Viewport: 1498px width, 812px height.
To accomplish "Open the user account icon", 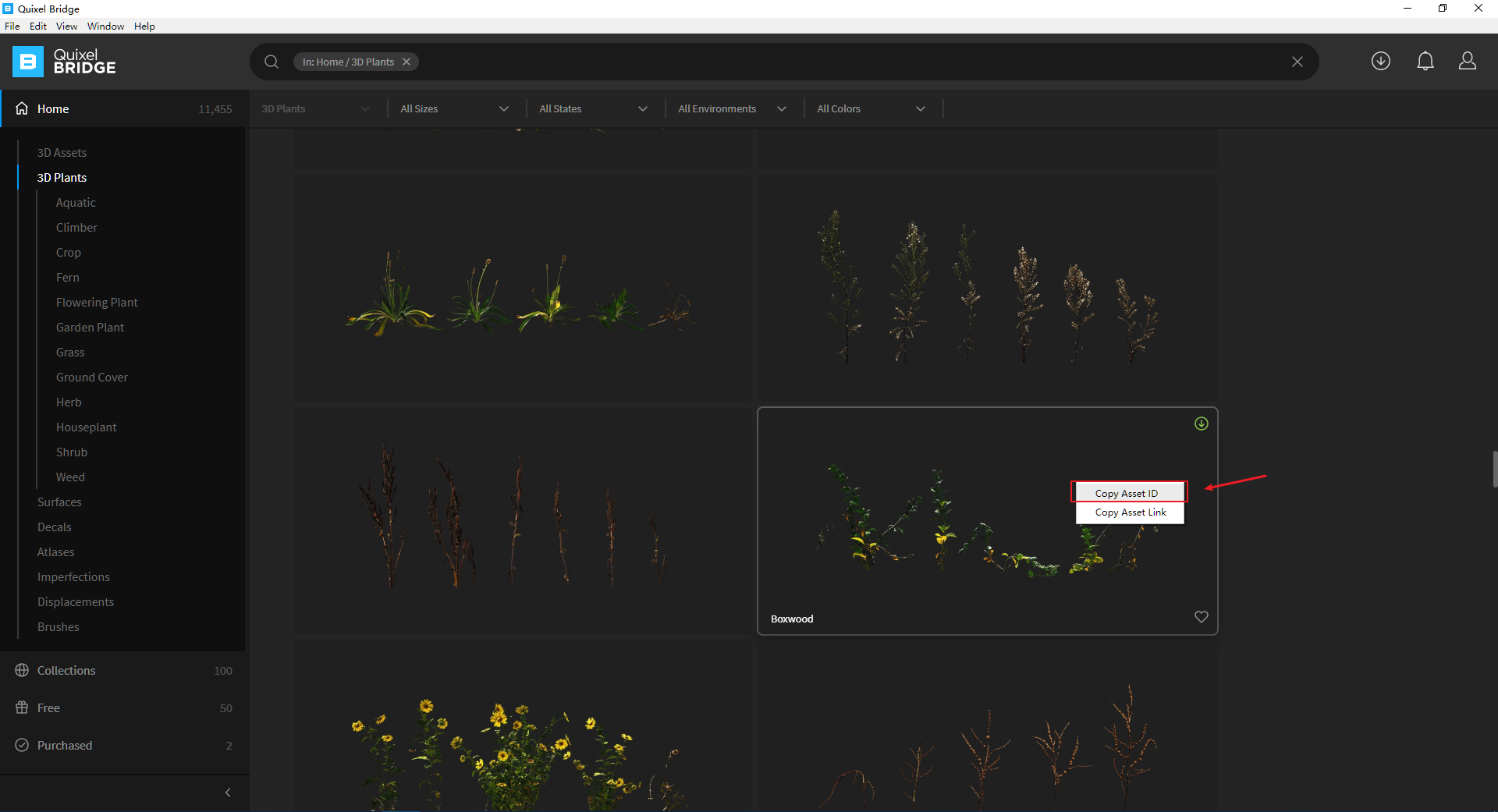I will [x=1468, y=61].
